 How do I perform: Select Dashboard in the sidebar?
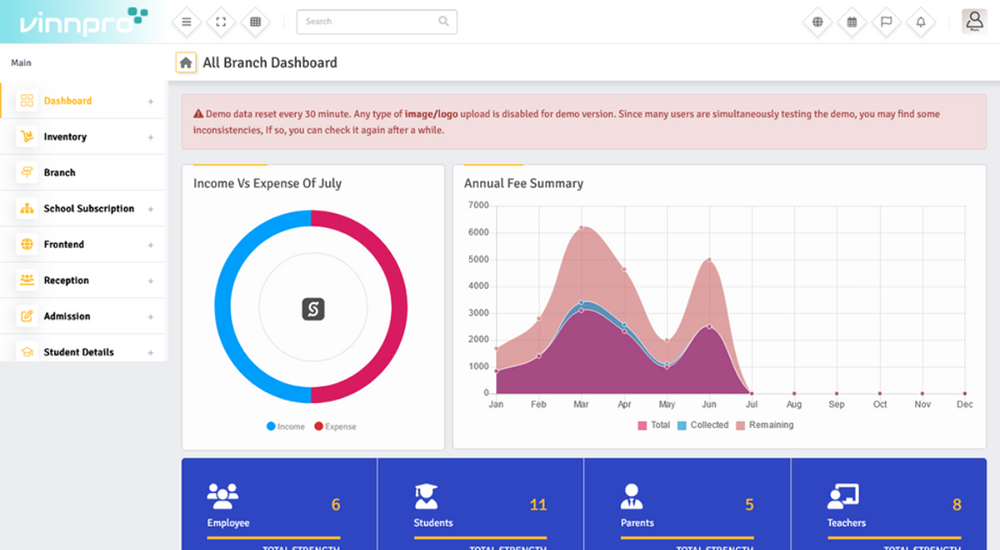(x=67, y=101)
